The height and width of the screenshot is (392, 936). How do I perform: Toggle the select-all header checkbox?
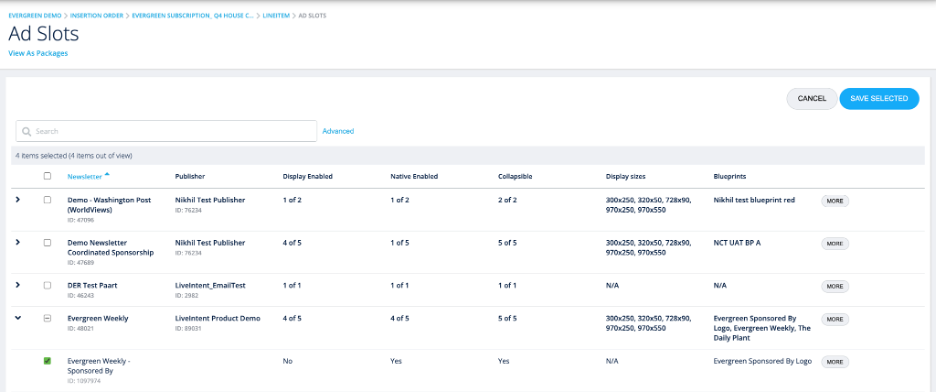tap(48, 176)
